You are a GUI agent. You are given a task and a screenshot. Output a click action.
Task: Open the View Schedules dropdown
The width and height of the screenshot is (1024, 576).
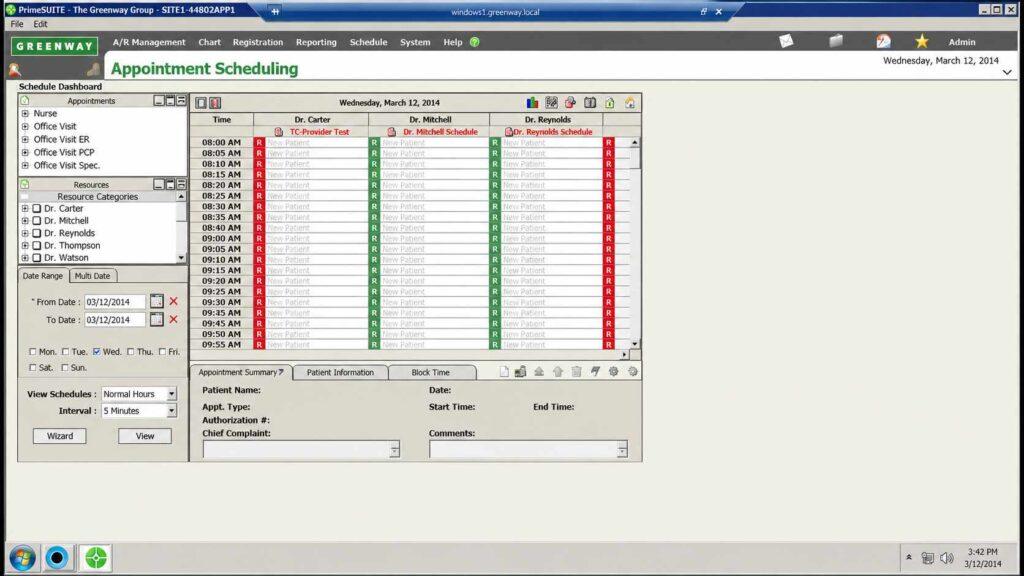click(x=171, y=394)
